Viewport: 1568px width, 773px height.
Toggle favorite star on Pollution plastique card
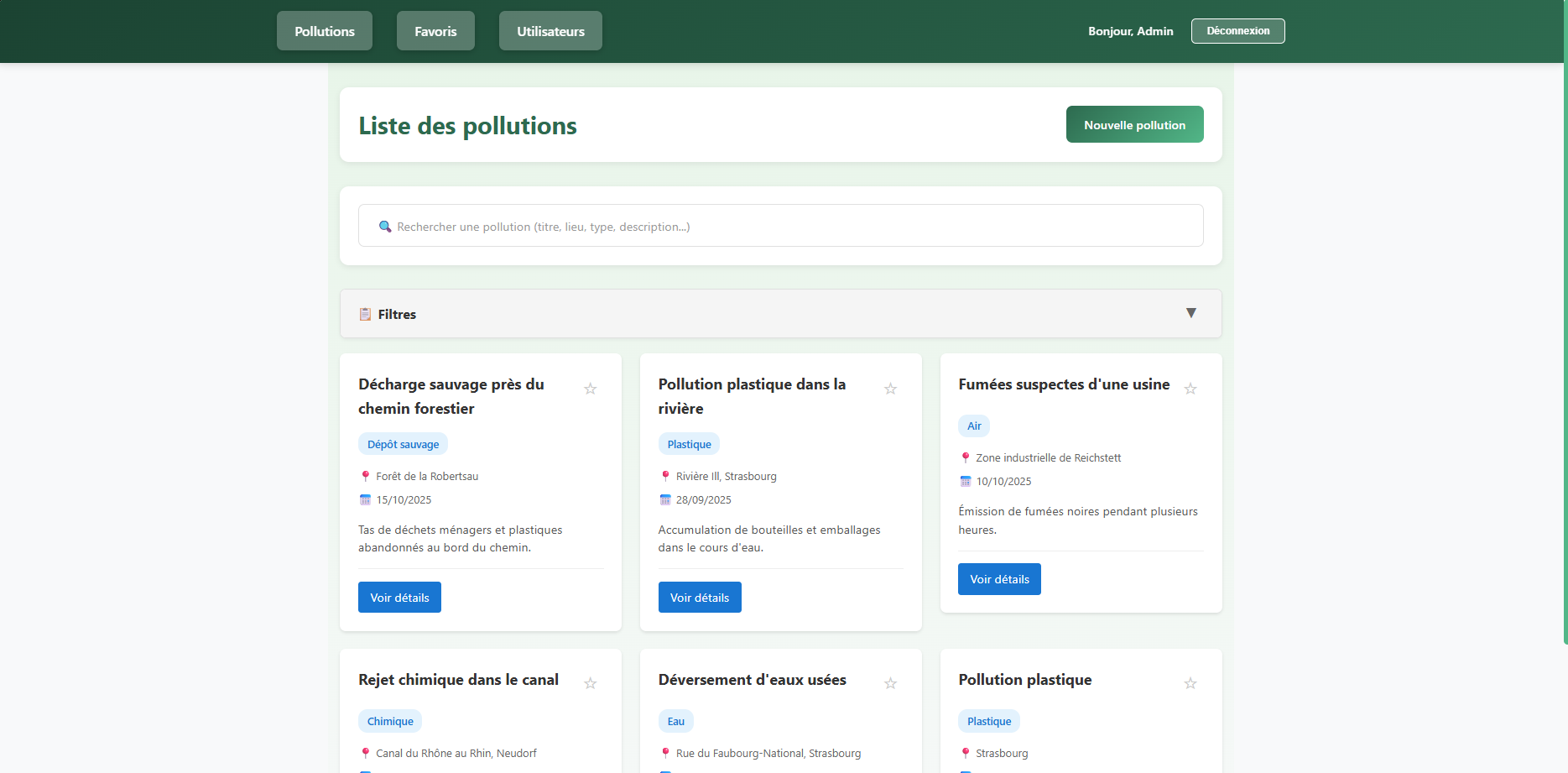(x=1190, y=683)
